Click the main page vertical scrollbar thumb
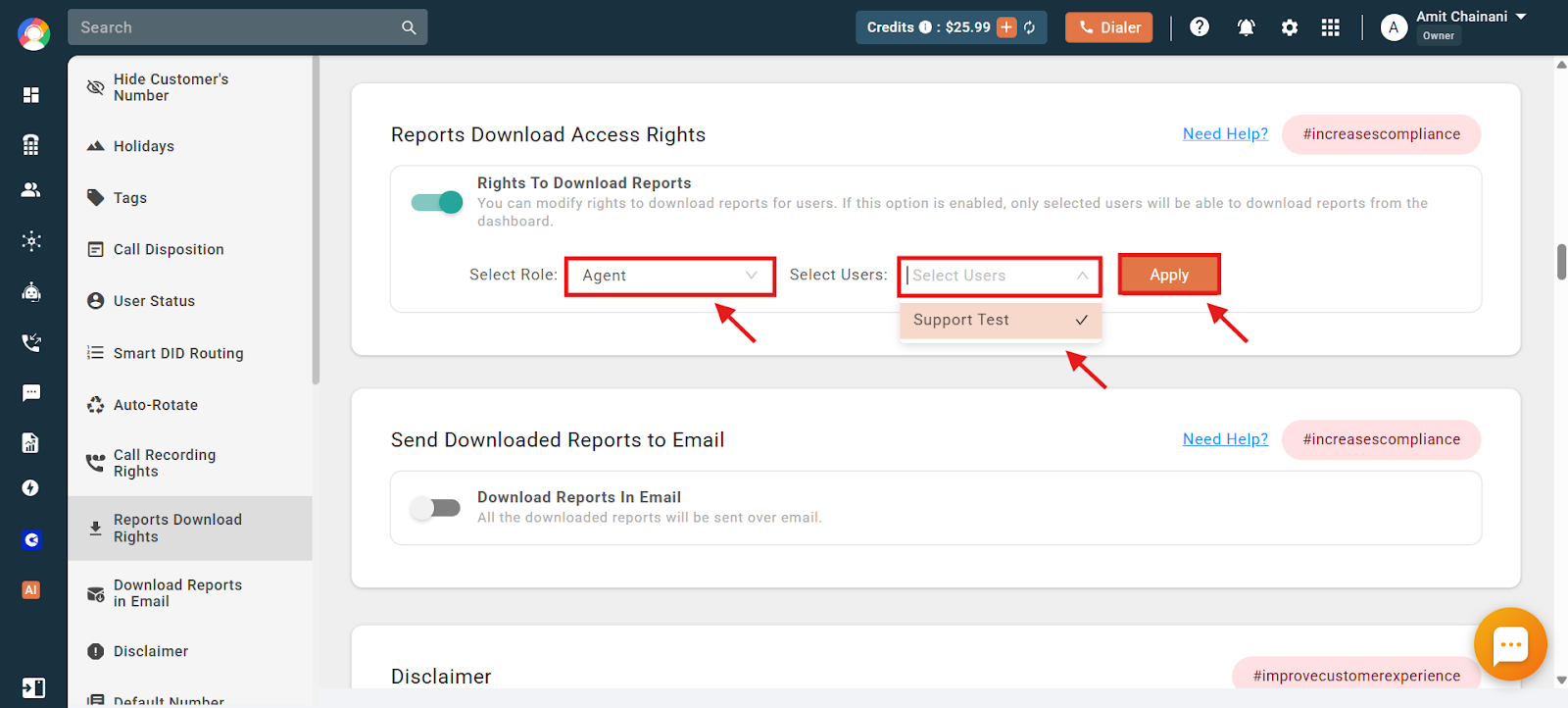The width and height of the screenshot is (1568, 708). point(1561,261)
